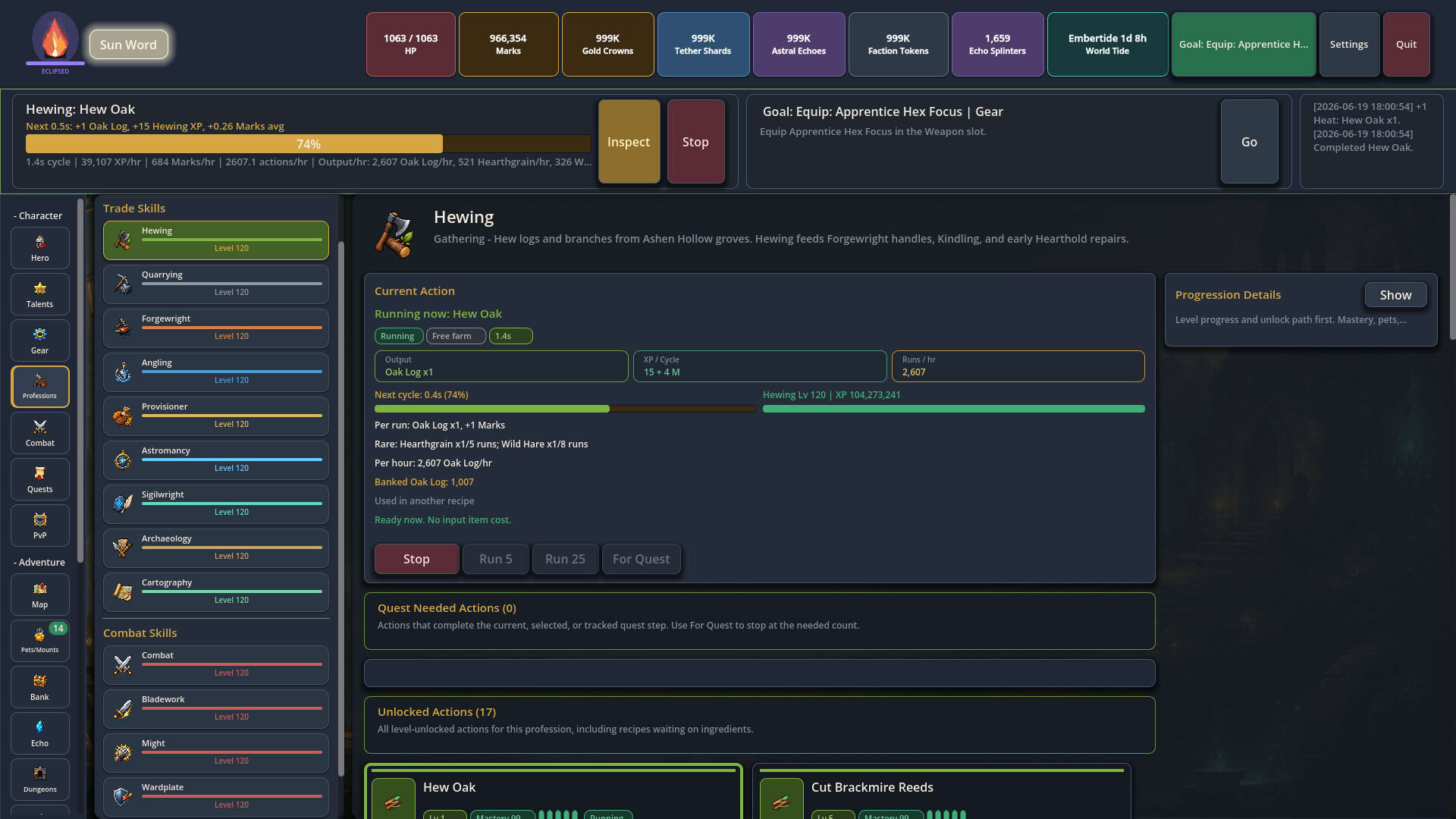Open the Talents page
The height and width of the screenshot is (819, 1456).
(x=40, y=294)
